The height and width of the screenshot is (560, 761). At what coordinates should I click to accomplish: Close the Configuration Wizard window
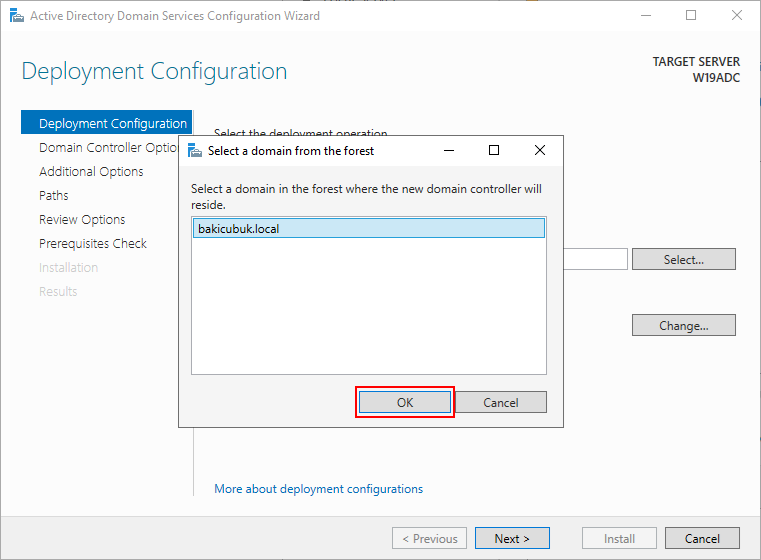pos(737,16)
